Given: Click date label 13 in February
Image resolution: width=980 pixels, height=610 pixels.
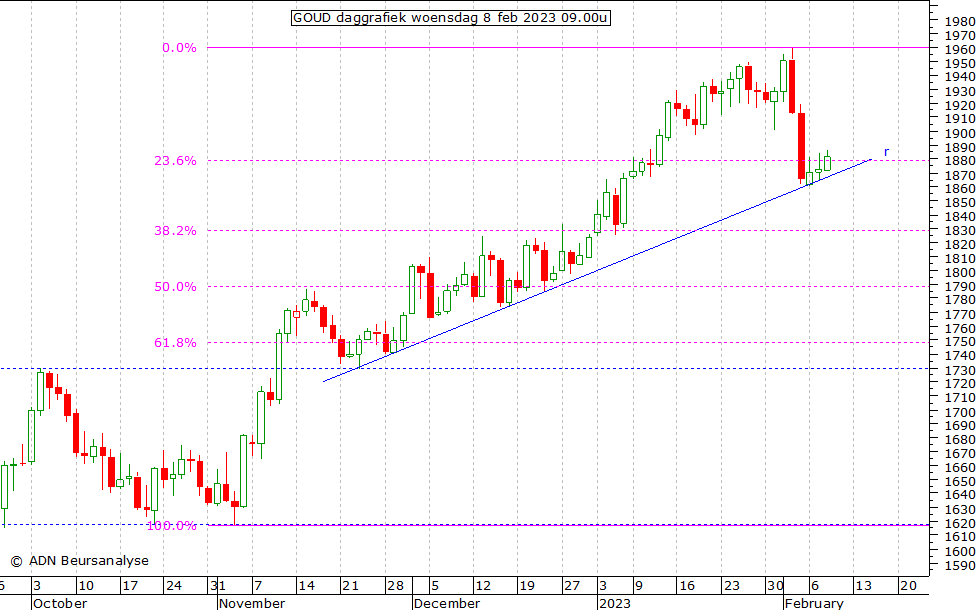Looking at the screenshot, I should (863, 586).
